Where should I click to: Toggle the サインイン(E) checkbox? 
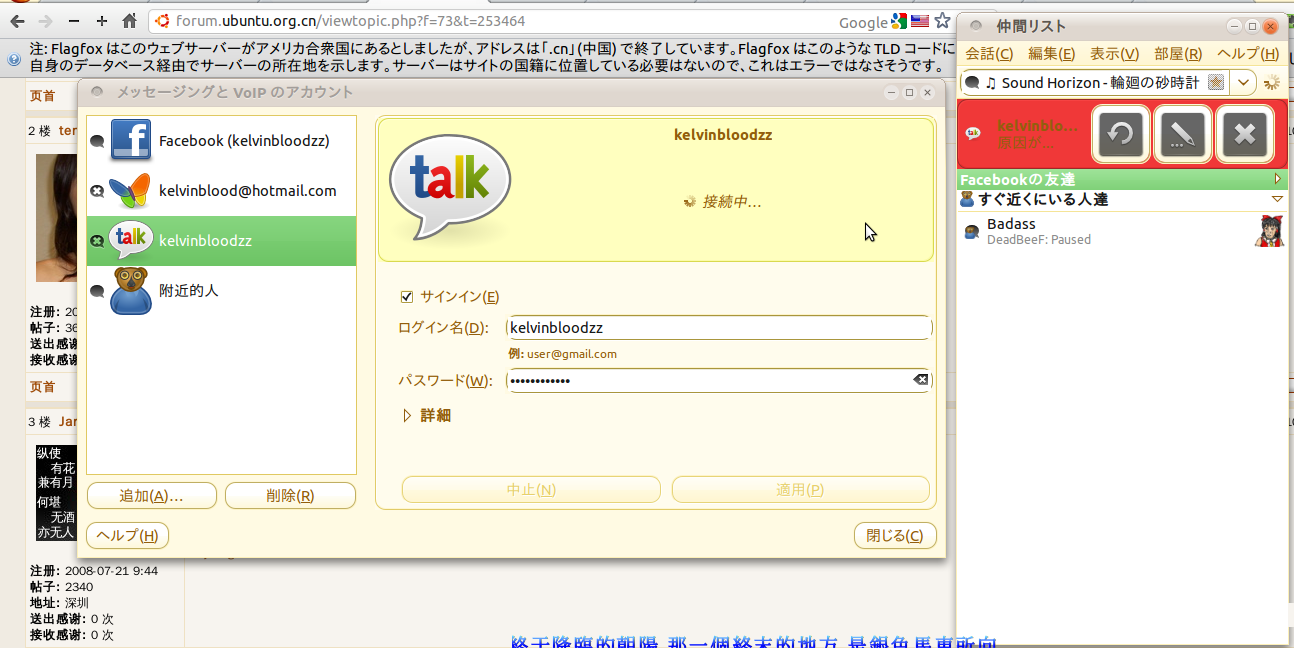pyautogui.click(x=406, y=296)
